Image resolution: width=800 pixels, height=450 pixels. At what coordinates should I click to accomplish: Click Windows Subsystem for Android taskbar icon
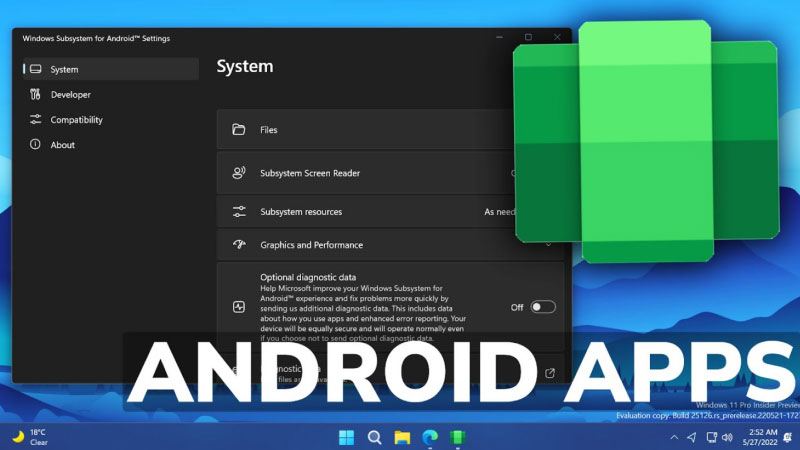[x=458, y=437]
